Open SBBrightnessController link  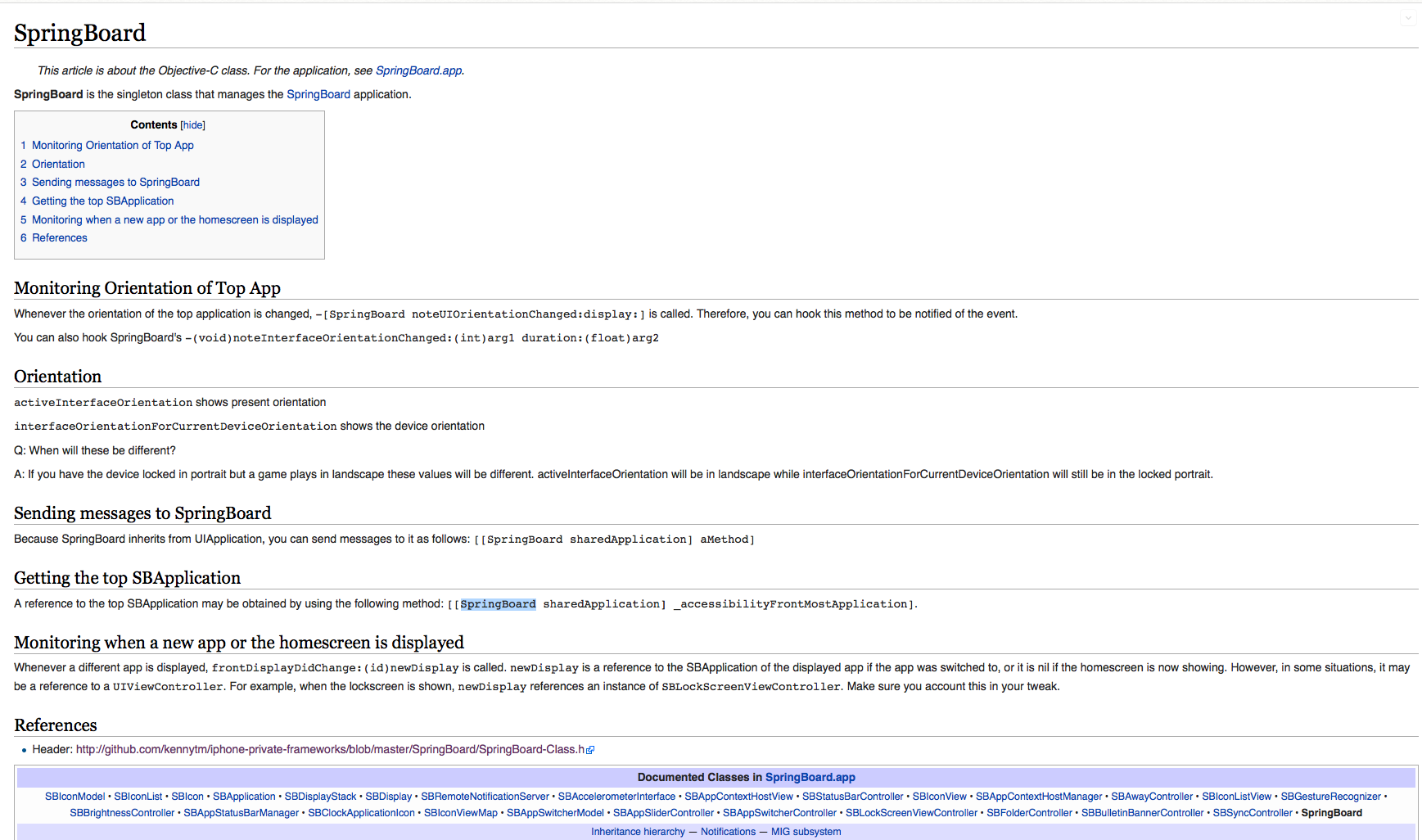point(122,813)
